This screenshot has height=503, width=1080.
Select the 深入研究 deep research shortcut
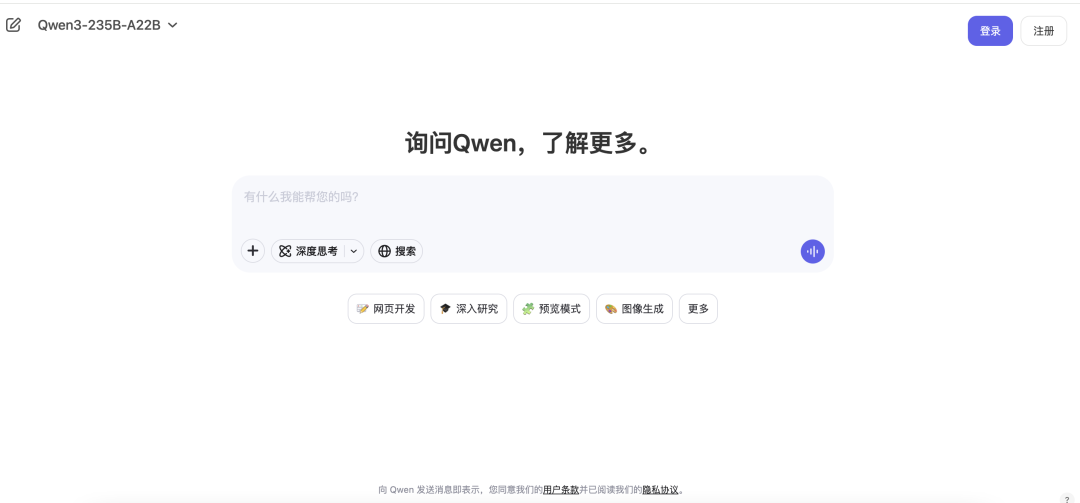pyautogui.click(x=468, y=309)
